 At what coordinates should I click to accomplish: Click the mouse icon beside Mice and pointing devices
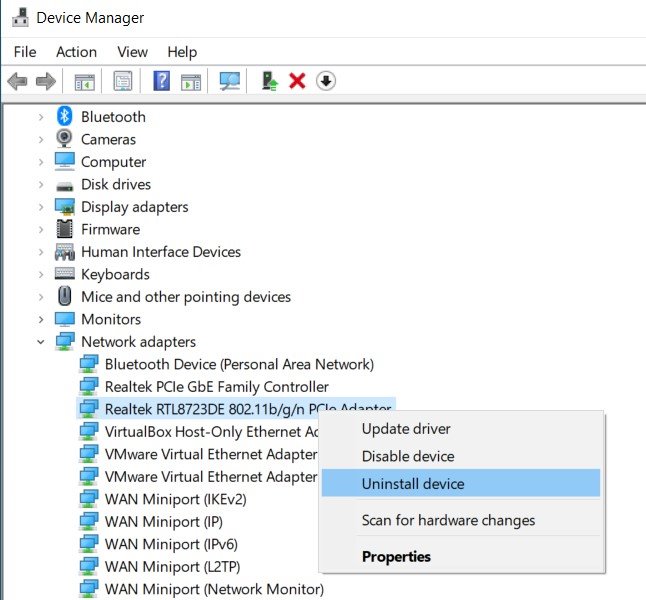click(x=65, y=296)
